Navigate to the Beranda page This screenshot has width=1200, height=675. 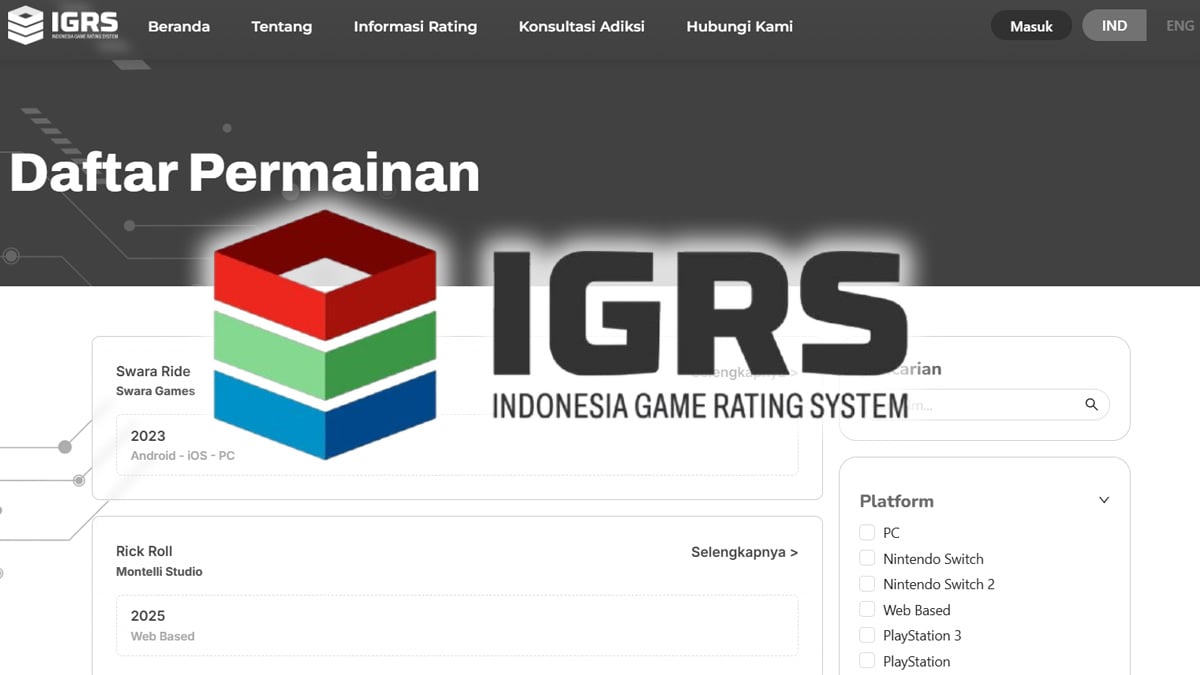[179, 27]
